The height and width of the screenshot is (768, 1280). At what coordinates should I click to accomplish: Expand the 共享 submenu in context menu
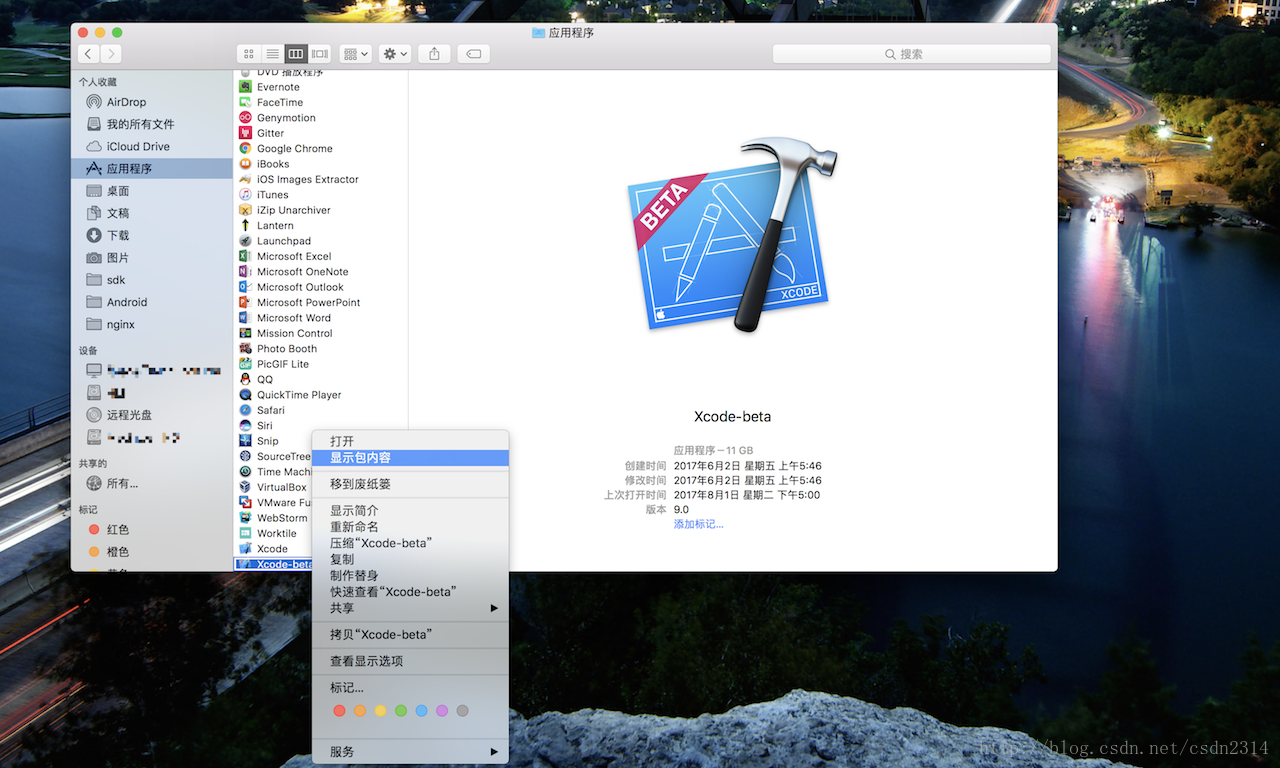click(410, 608)
